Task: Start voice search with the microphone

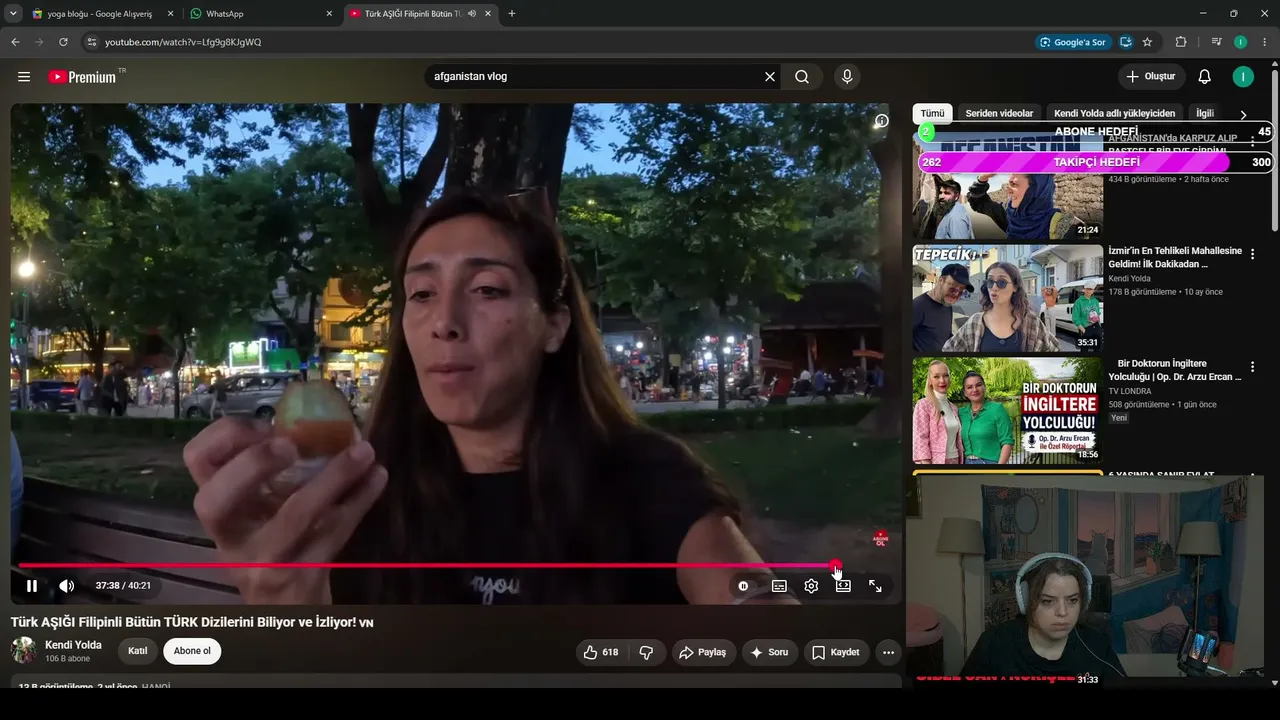Action: [x=847, y=77]
